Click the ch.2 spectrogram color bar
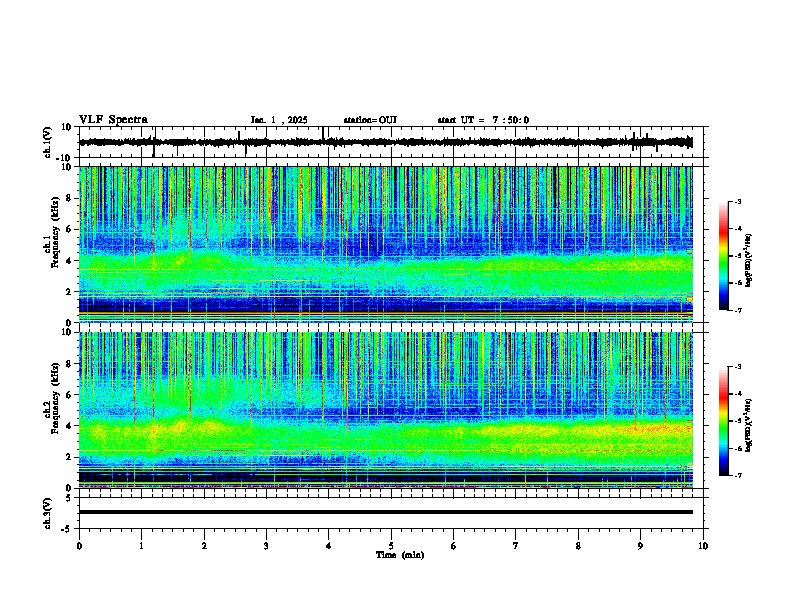This screenshot has height=612, width=792. (723, 421)
